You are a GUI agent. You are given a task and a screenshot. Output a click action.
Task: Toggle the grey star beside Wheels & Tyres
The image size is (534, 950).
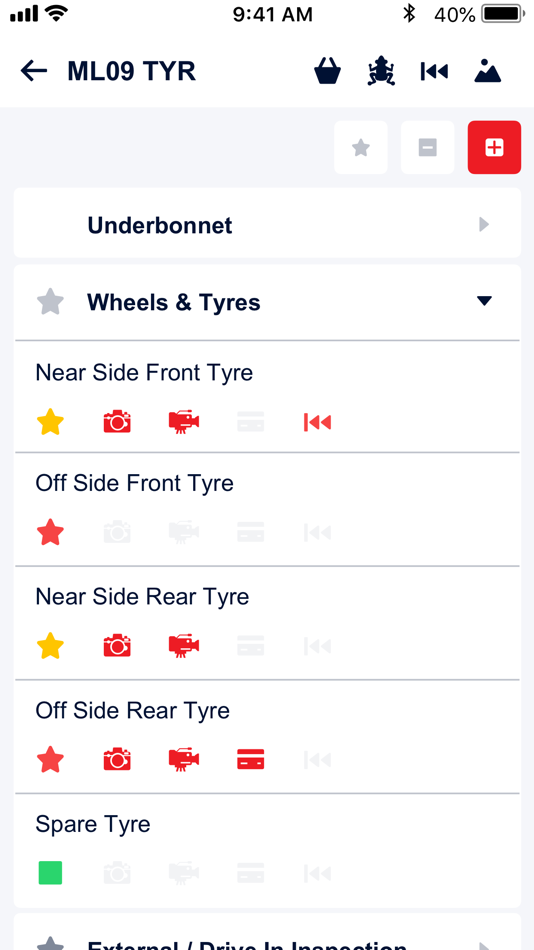50,302
